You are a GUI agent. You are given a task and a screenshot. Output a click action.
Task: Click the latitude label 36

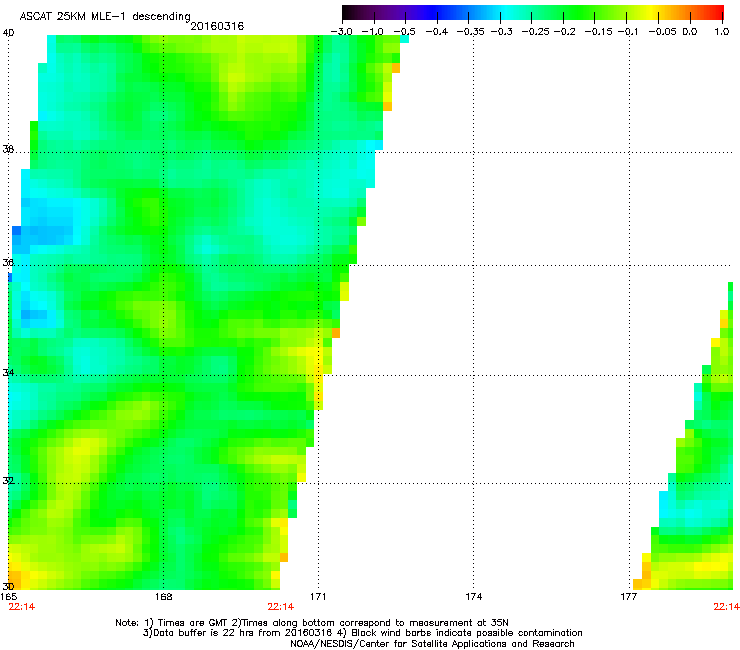8,262
